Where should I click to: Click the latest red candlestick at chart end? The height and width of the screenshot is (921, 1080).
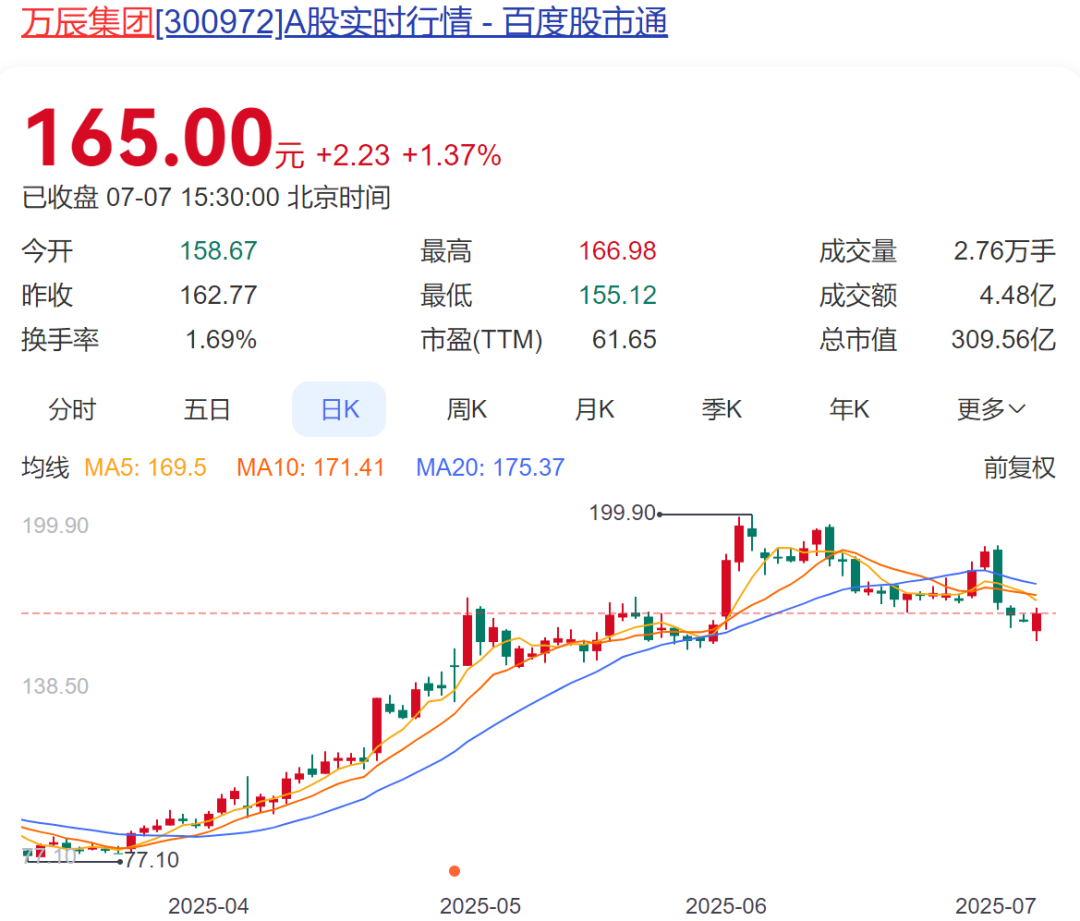[x=1037, y=624]
